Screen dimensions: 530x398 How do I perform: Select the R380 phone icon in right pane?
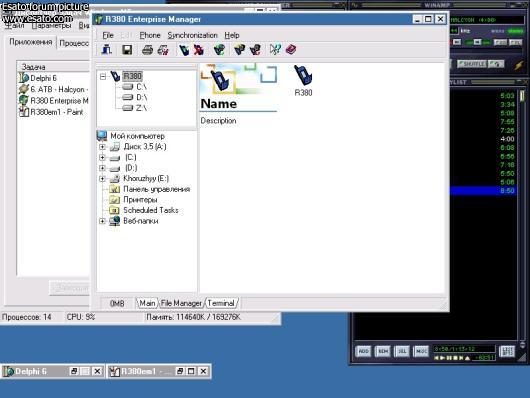[x=303, y=80]
